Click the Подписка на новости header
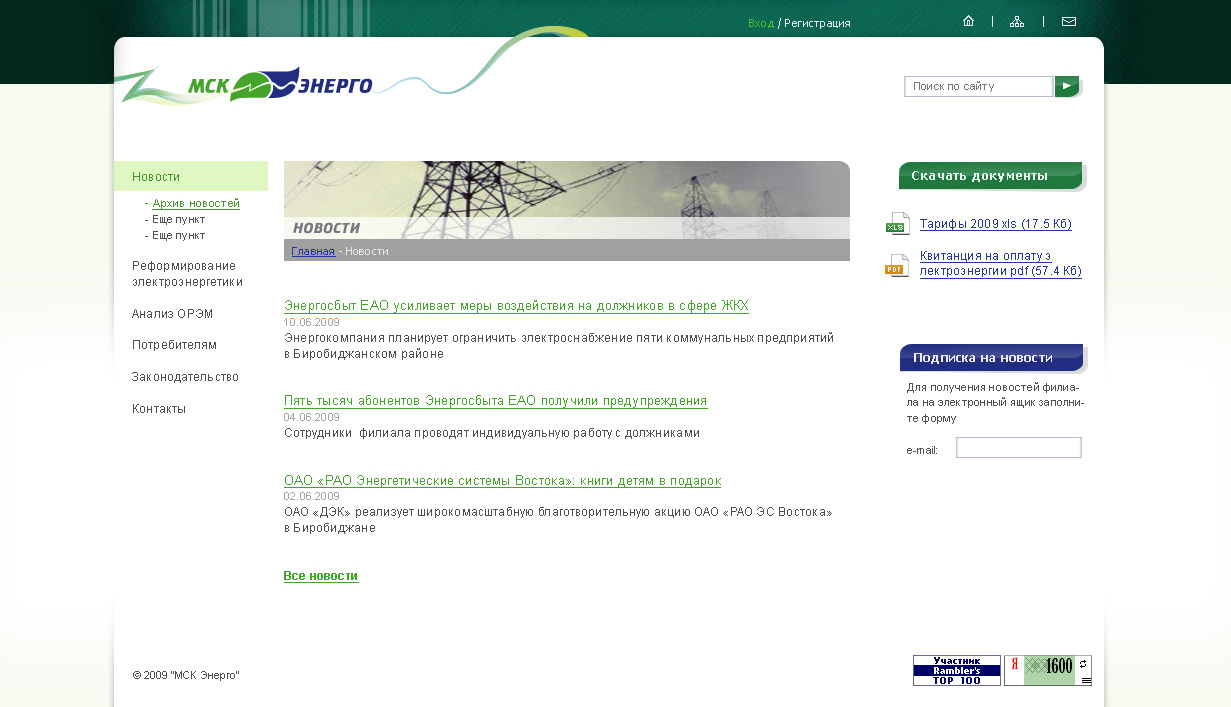The height and width of the screenshot is (707, 1231). click(991, 358)
